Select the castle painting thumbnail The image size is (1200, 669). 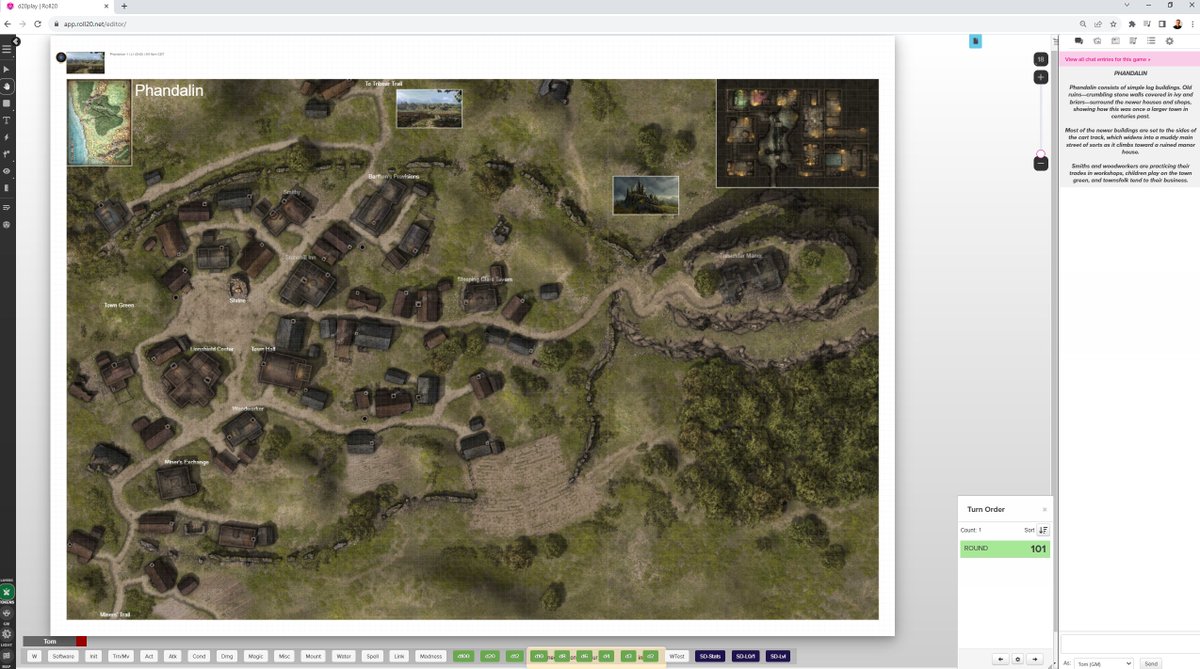[646, 195]
